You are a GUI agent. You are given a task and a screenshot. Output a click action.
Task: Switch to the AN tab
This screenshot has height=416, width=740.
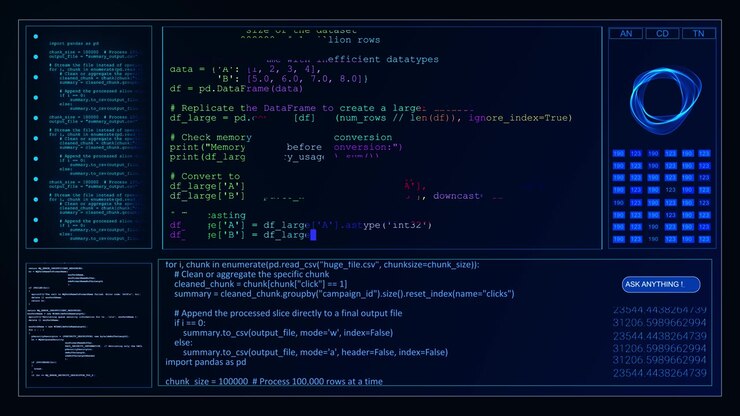[626, 34]
